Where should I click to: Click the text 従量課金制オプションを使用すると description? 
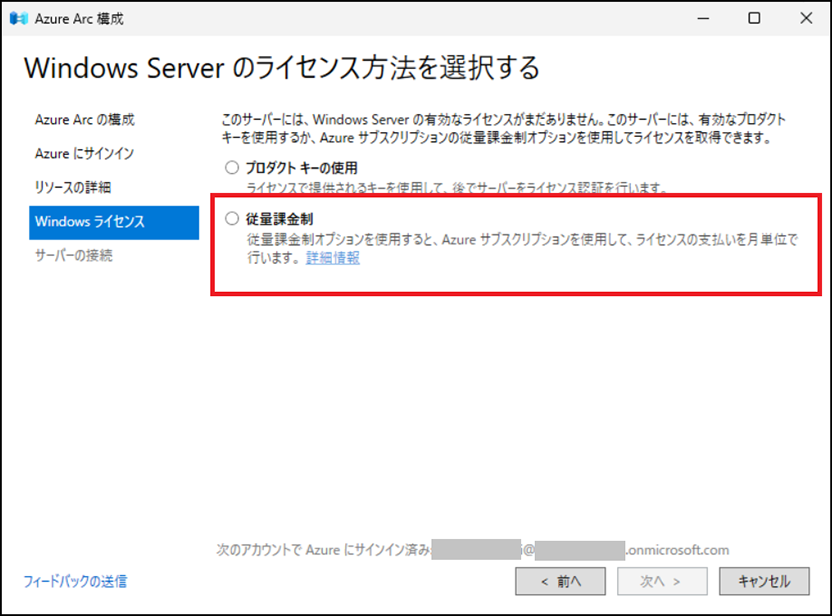click(522, 249)
